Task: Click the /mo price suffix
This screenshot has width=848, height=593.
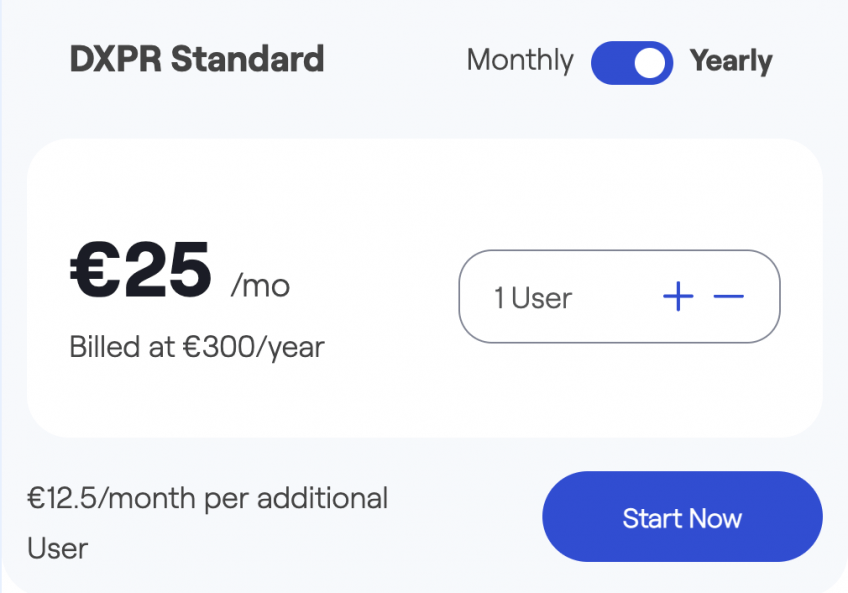Action: [260, 285]
